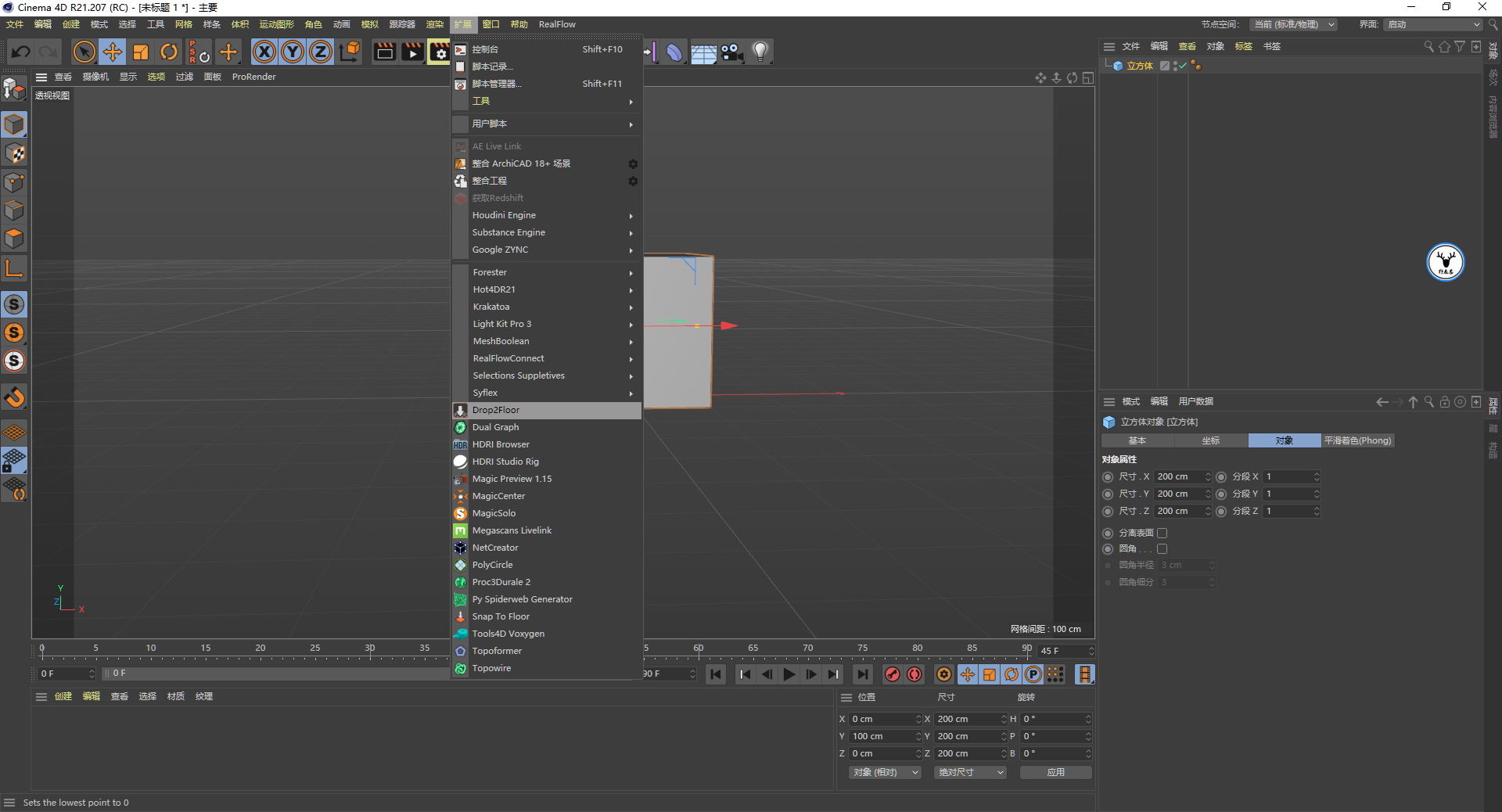The height and width of the screenshot is (812, 1502).
Task: Open 界面 layout dropdown
Action: click(1432, 24)
